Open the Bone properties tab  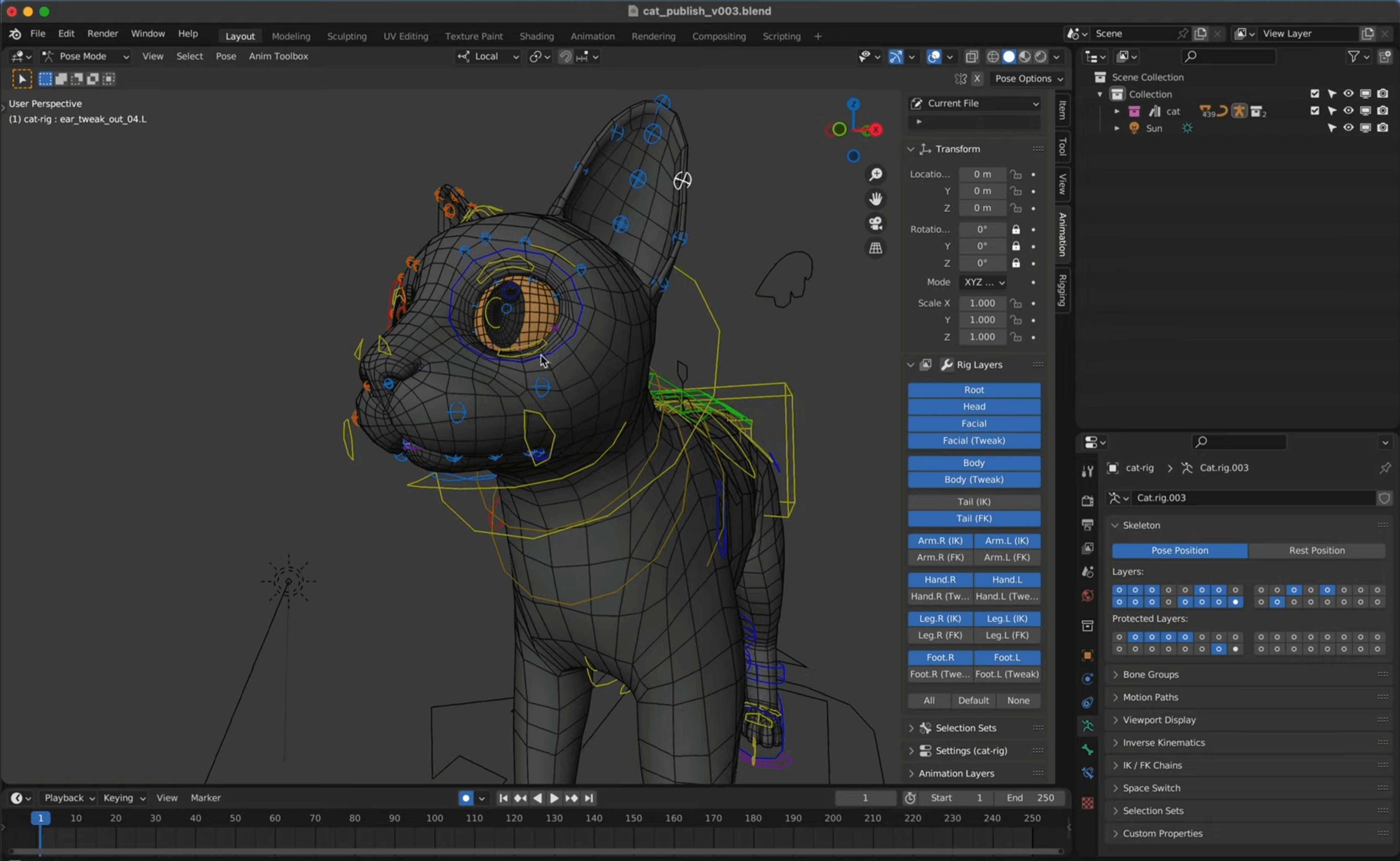coord(1087,750)
